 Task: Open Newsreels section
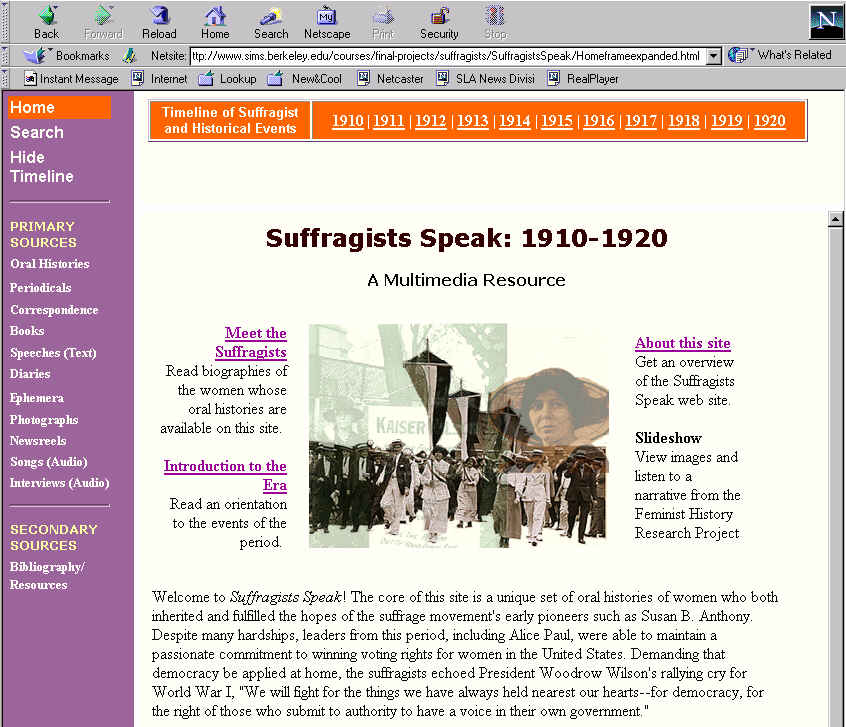pos(38,441)
